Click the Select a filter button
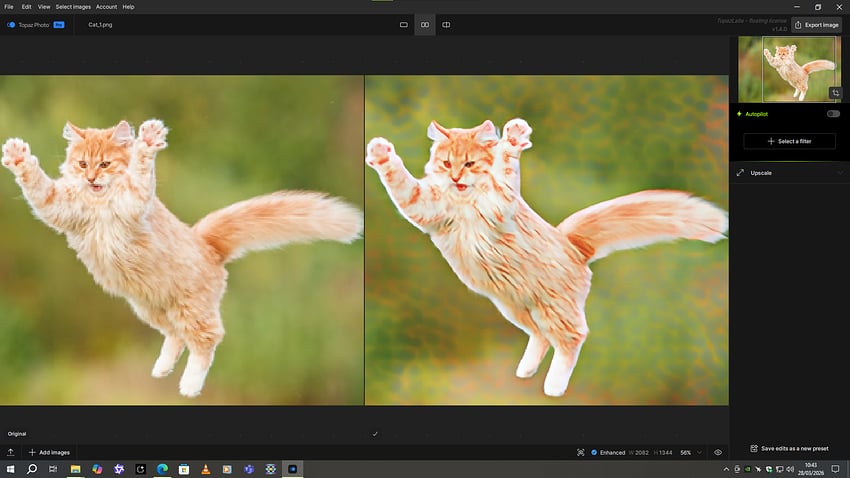Image resolution: width=850 pixels, height=478 pixels. pos(789,141)
